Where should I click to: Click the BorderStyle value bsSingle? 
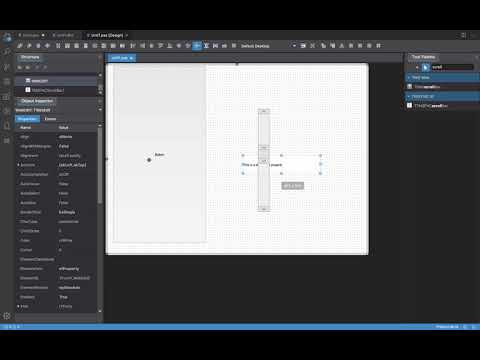[x=67, y=212]
